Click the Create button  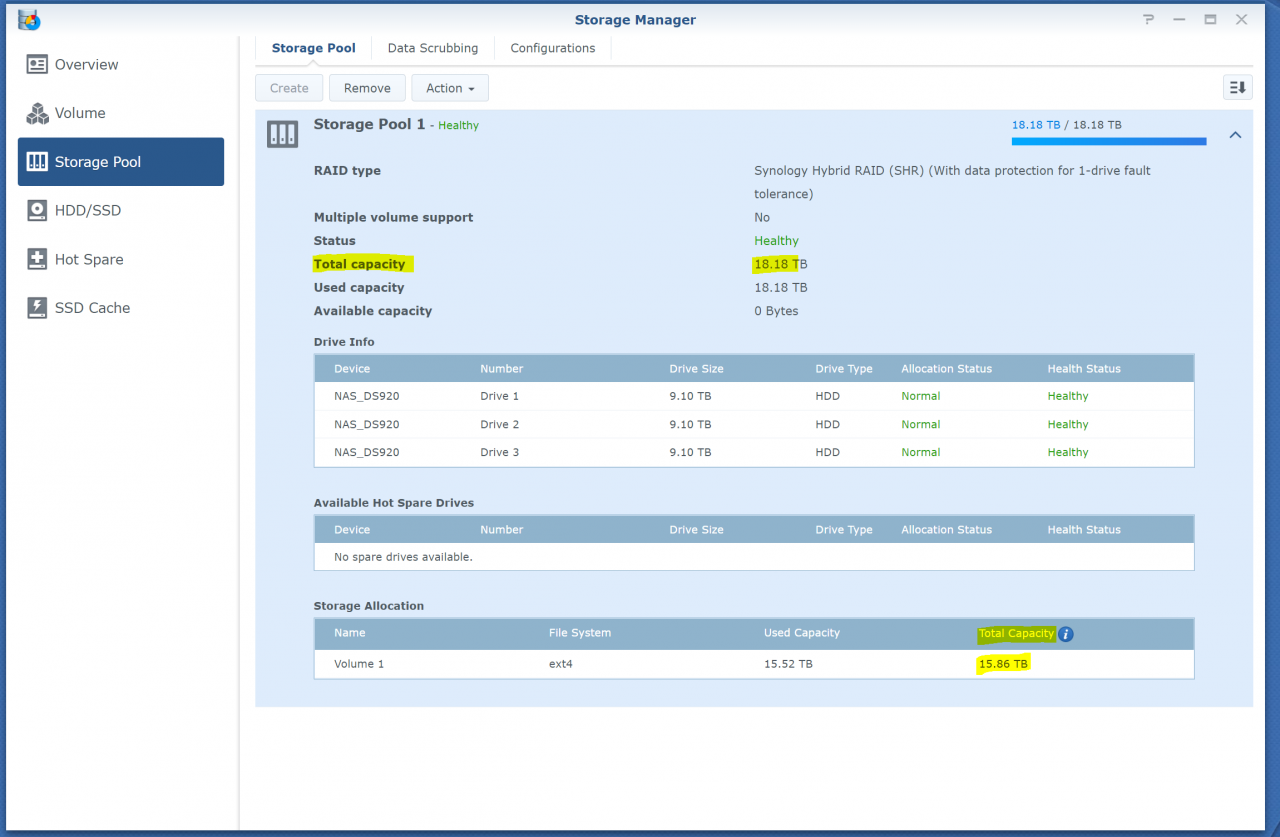pyautogui.click(x=289, y=88)
